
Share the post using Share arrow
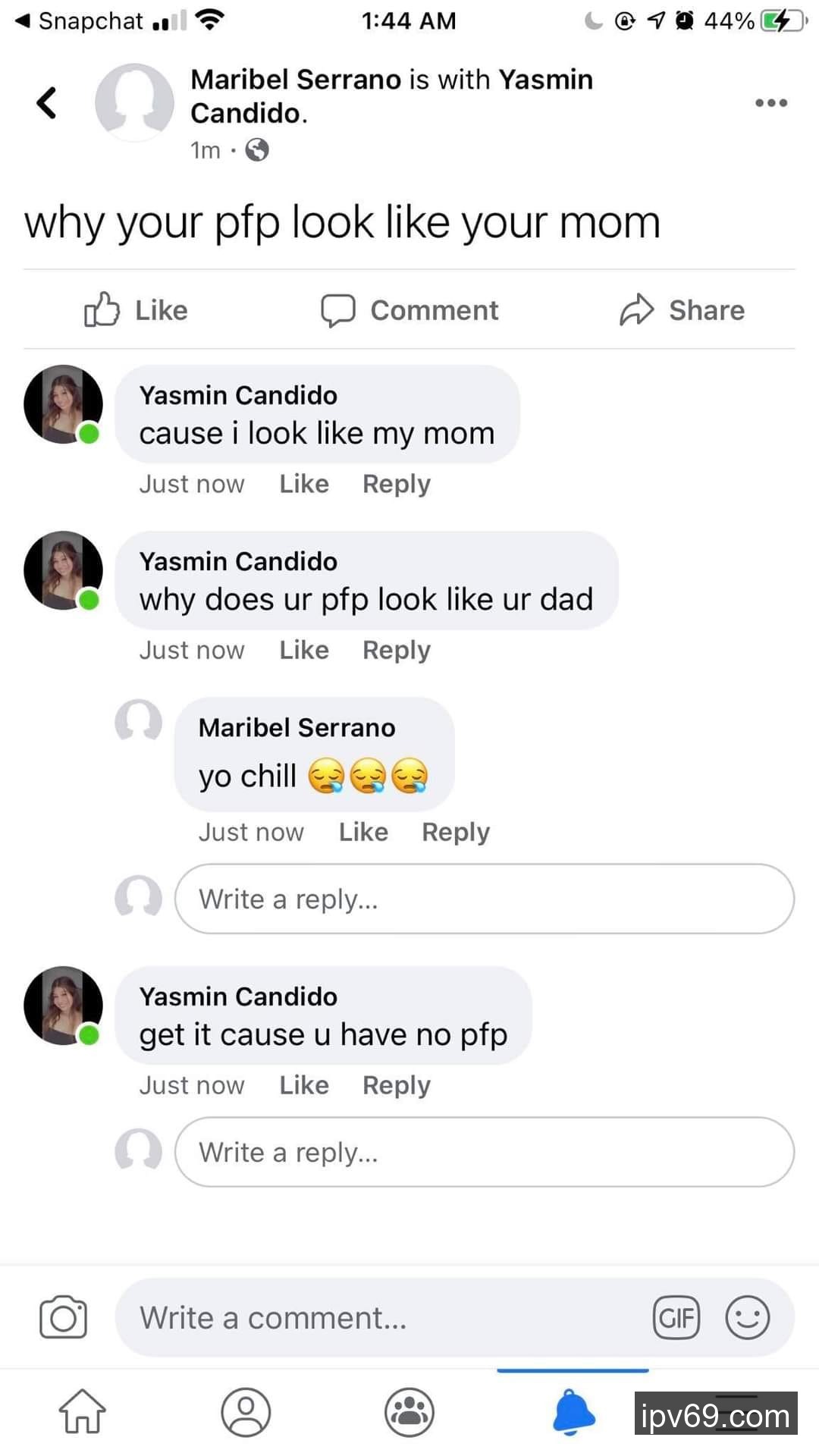(x=682, y=310)
